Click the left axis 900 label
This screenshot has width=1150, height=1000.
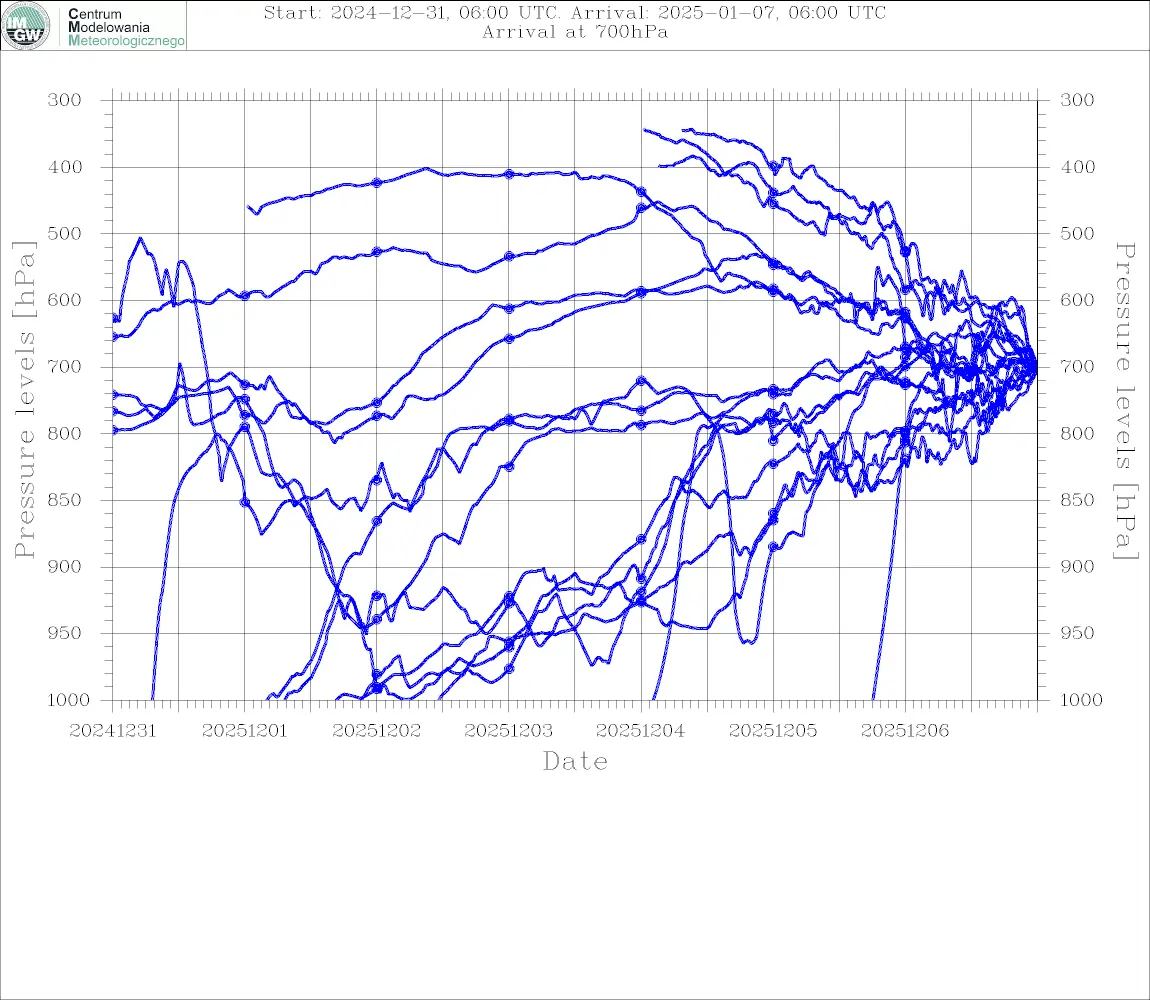pyautogui.click(x=65, y=566)
